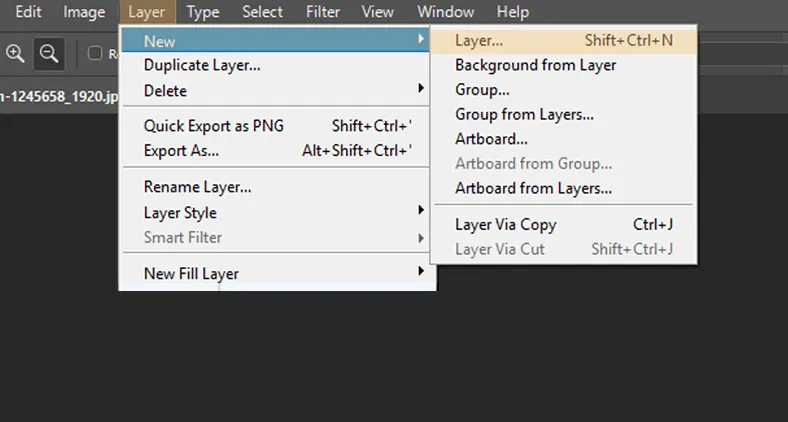Viewport: 788px width, 422px height.
Task: Choose Export As... from Layer menu
Action: [x=275, y=150]
